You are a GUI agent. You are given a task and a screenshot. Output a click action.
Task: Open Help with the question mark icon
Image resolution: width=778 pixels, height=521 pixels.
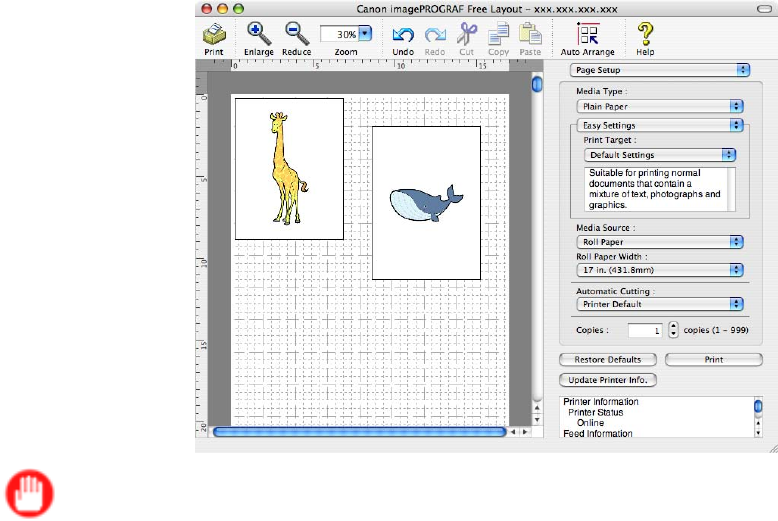[x=645, y=34]
